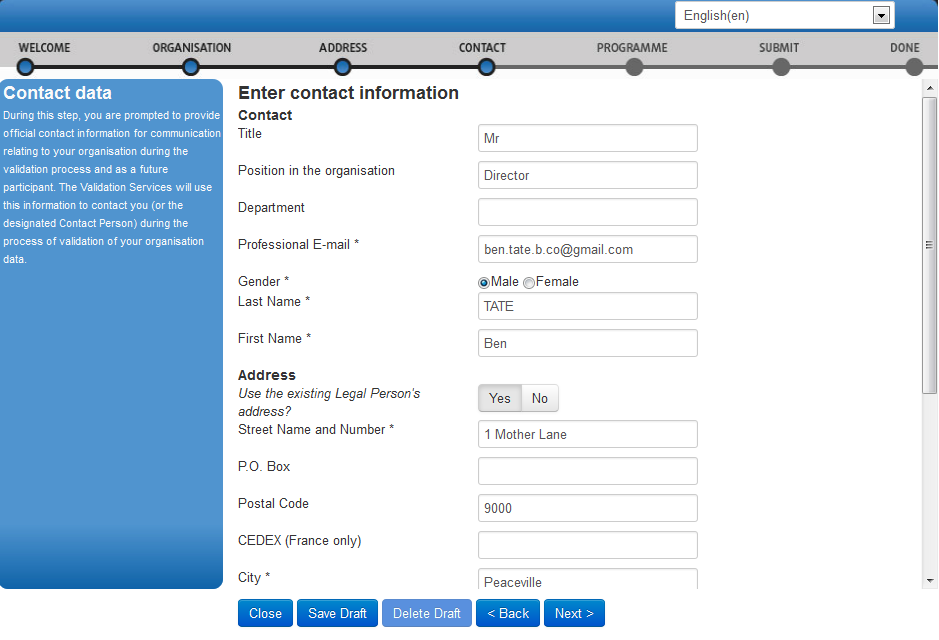Choose No for existing Legal Person's address
939x640 pixels.
[x=540, y=398]
